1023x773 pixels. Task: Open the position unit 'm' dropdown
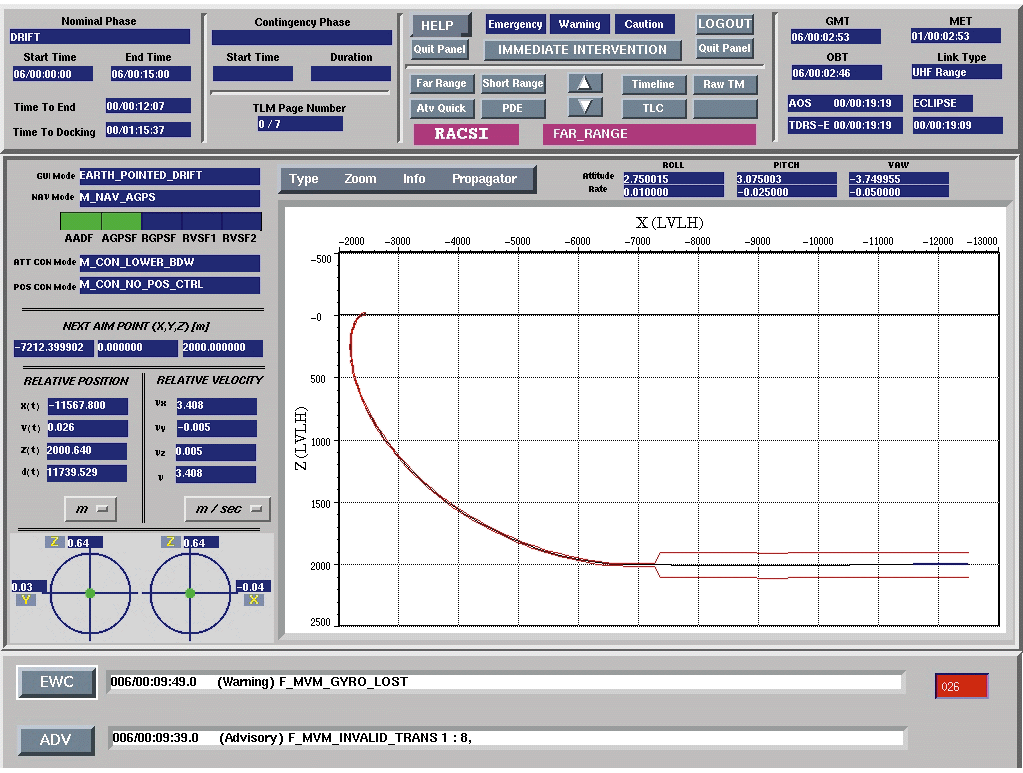(90, 509)
